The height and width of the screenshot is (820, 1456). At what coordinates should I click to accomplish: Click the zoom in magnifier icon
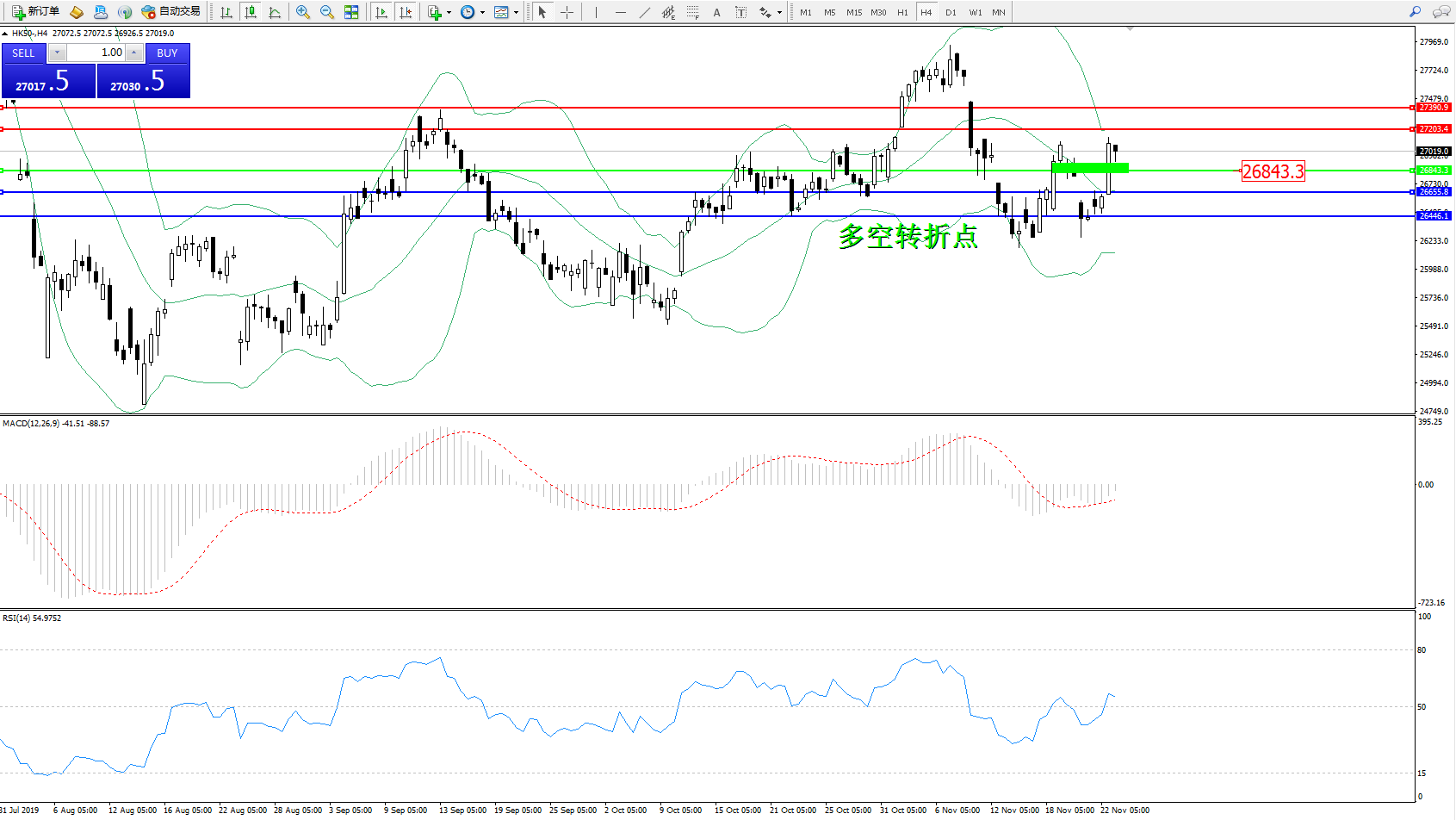coord(303,12)
